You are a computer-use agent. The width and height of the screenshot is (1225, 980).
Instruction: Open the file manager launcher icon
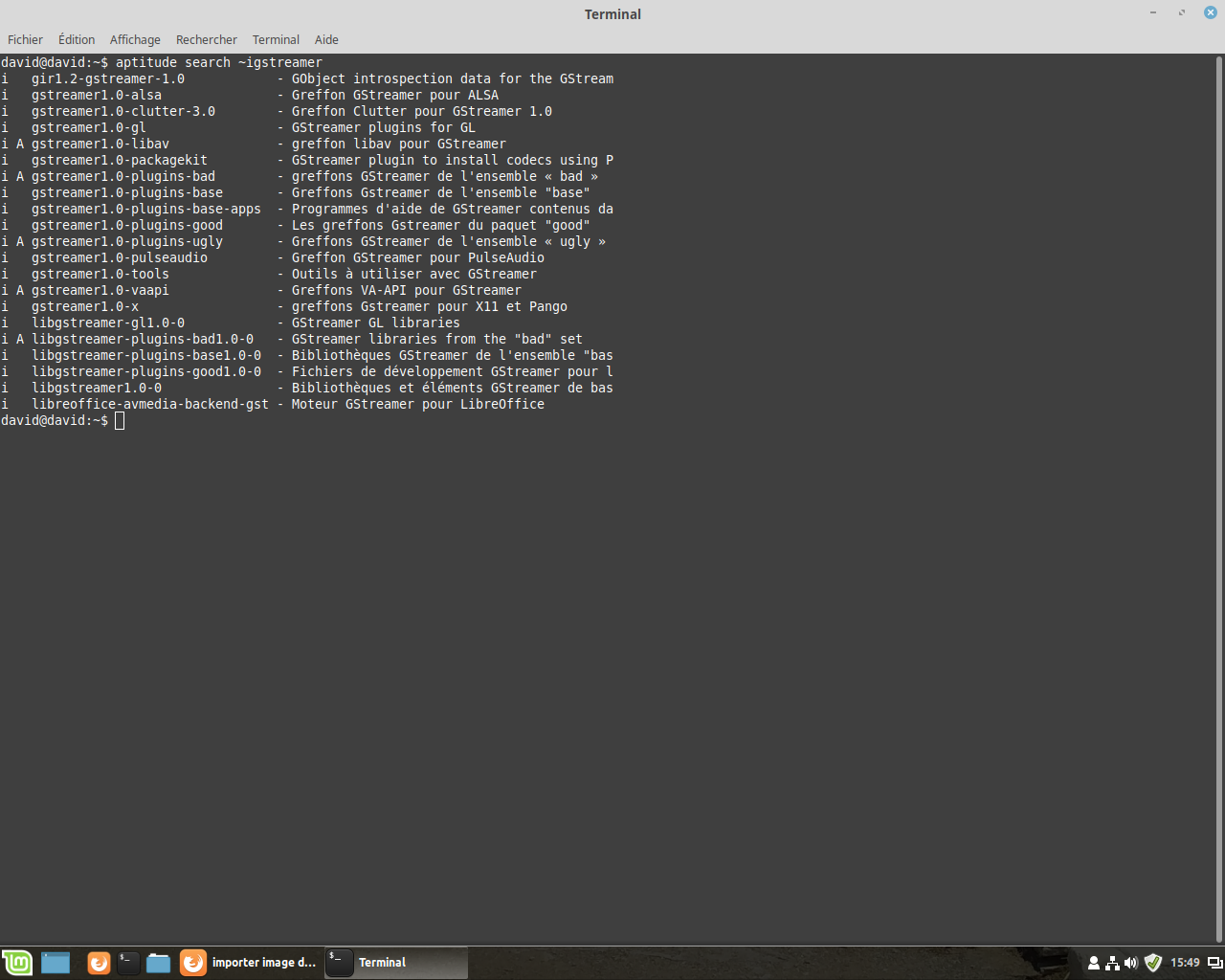(x=158, y=963)
